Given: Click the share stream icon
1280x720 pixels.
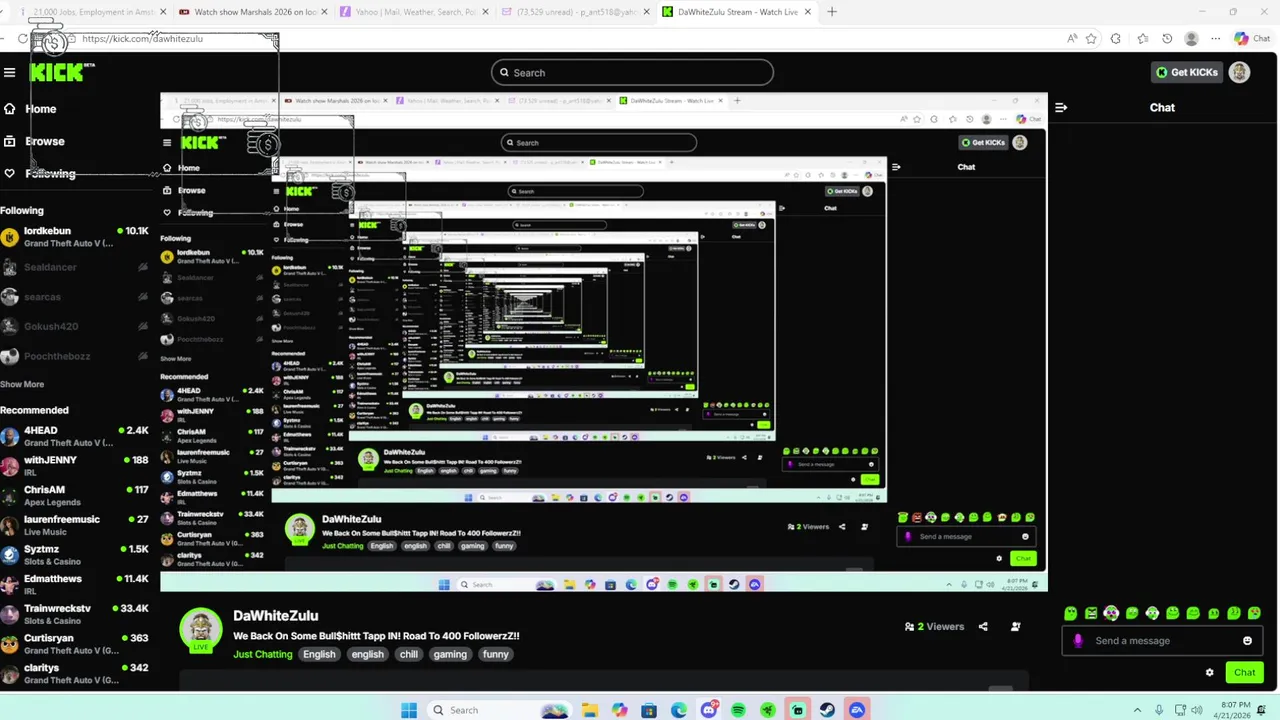Looking at the screenshot, I should pyautogui.click(x=983, y=627).
